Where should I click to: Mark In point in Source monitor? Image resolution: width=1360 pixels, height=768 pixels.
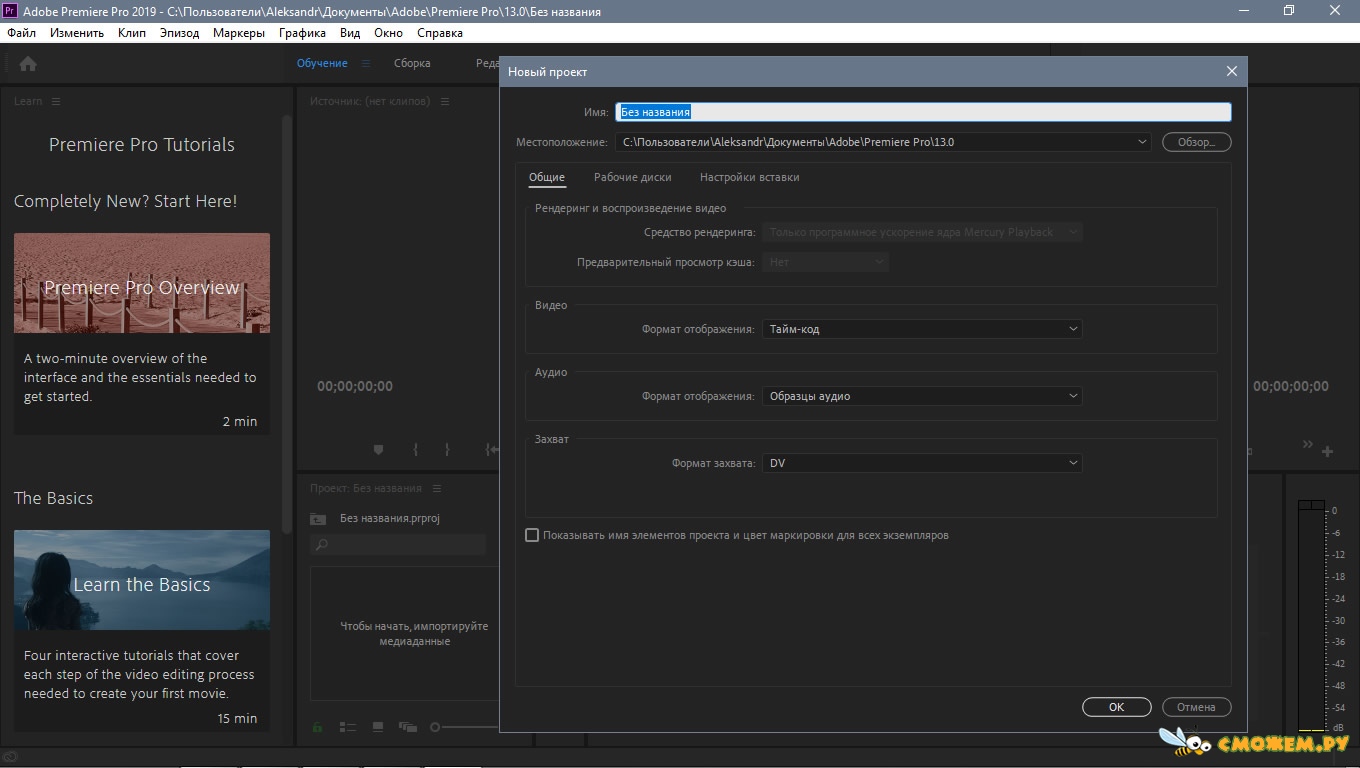415,450
